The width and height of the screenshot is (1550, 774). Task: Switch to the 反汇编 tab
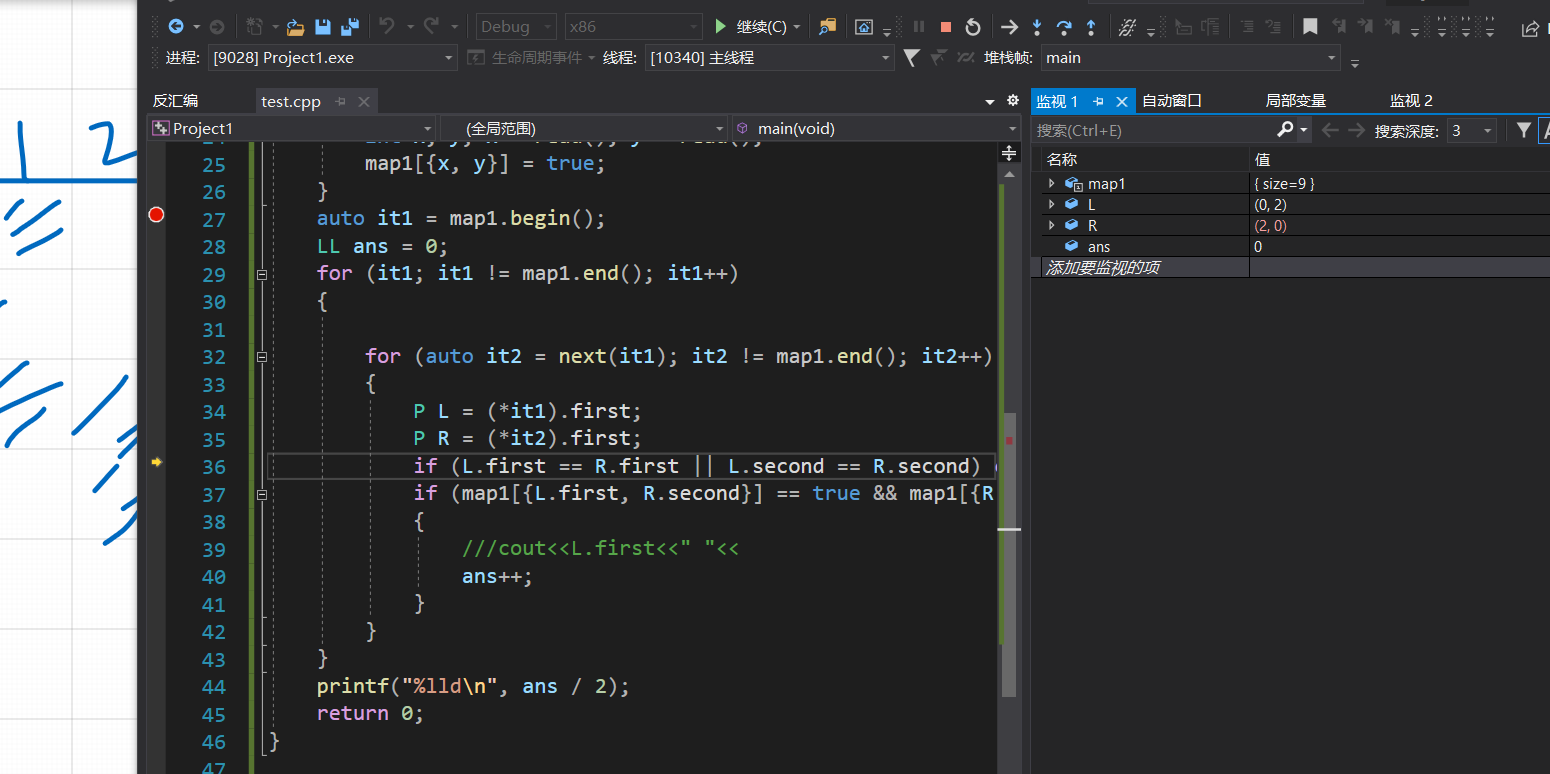point(175,101)
